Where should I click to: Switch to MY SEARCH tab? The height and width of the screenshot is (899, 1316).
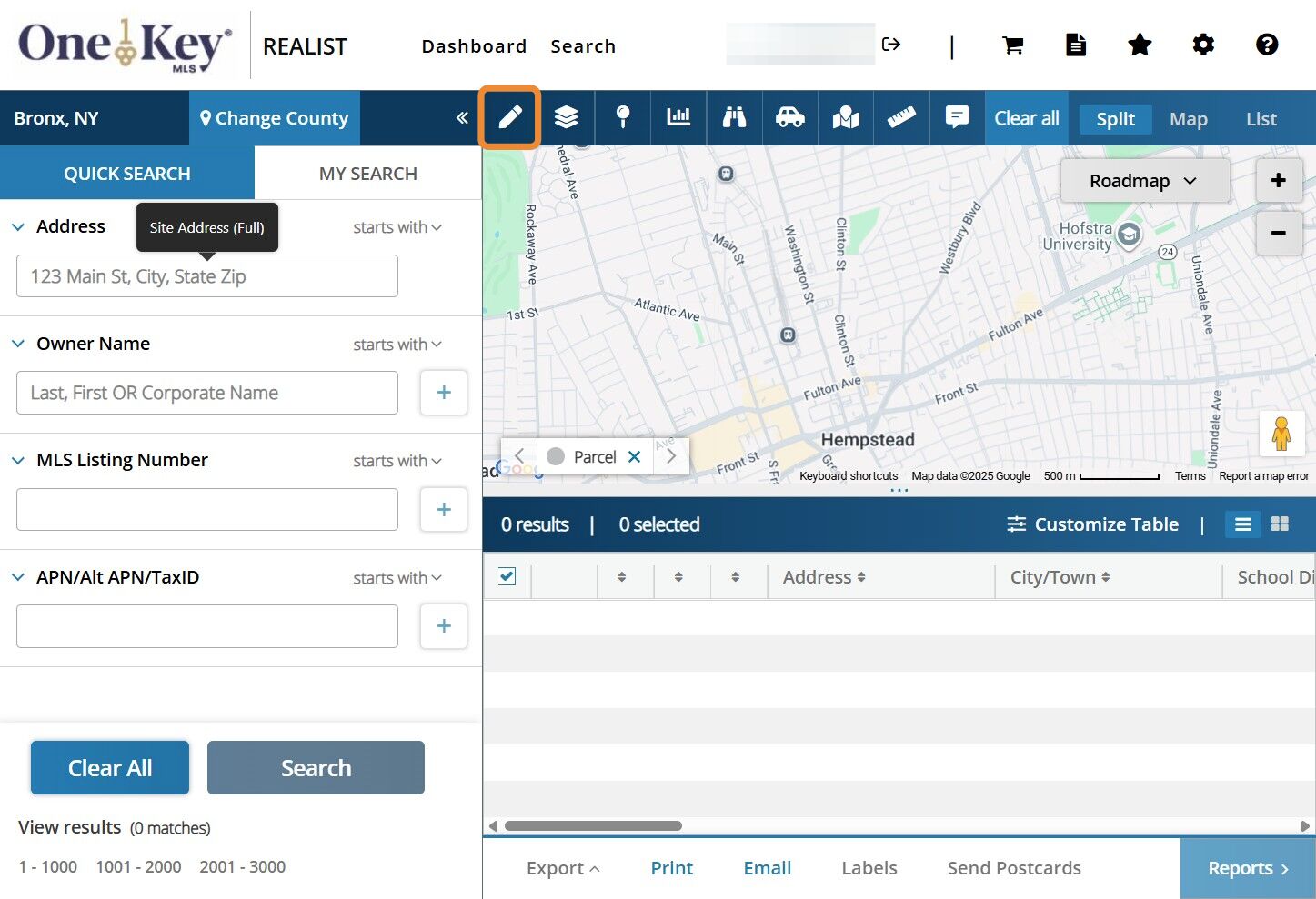coord(368,174)
